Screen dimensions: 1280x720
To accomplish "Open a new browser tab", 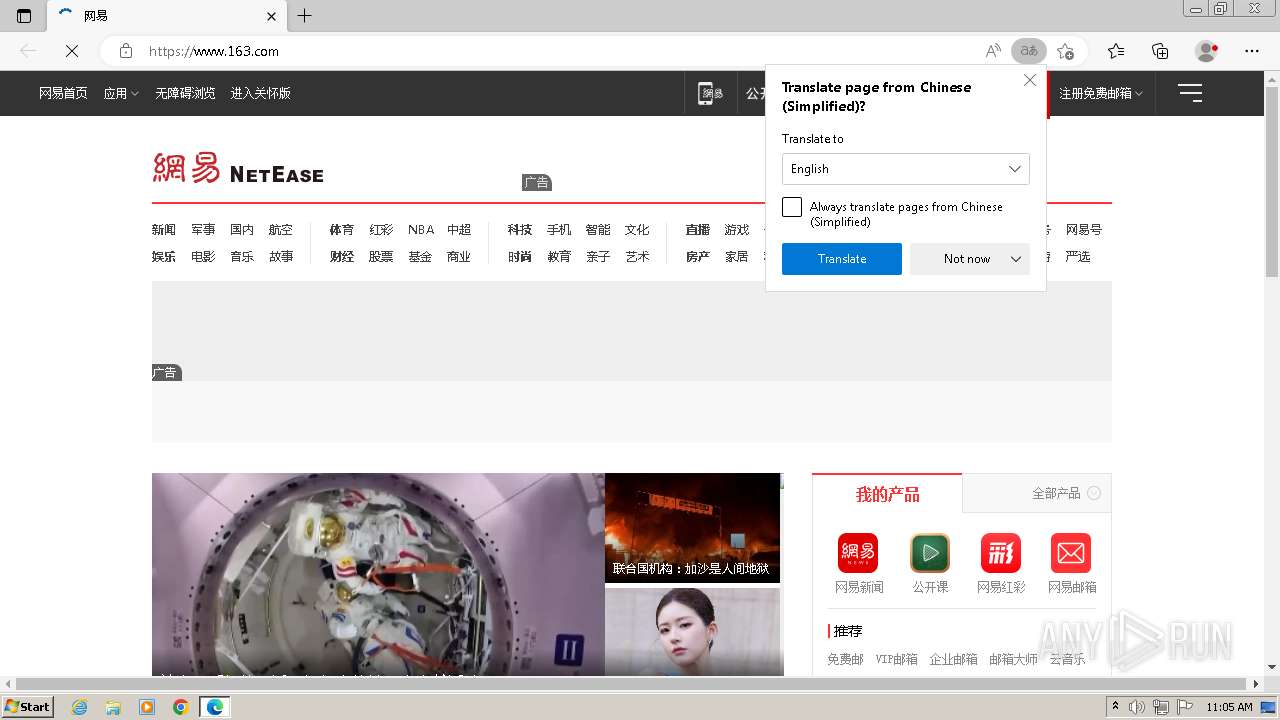I will tap(305, 16).
